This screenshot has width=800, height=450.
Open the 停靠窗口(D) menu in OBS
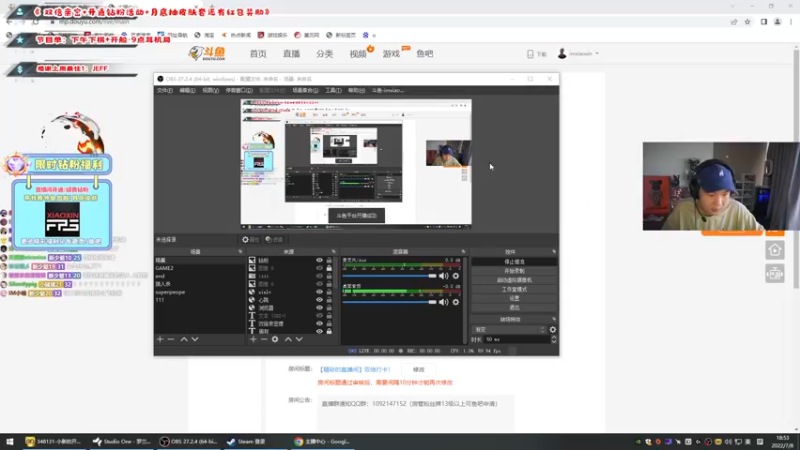point(239,90)
